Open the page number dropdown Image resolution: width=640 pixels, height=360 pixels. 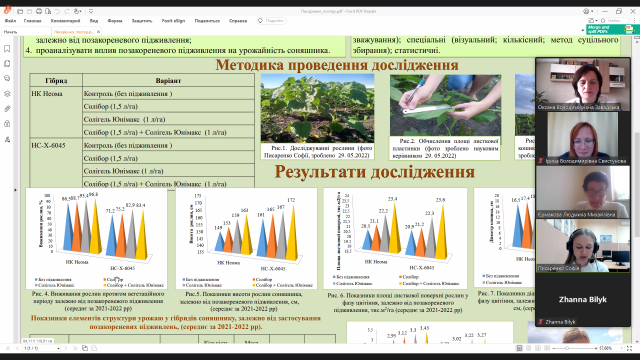coord(58,348)
